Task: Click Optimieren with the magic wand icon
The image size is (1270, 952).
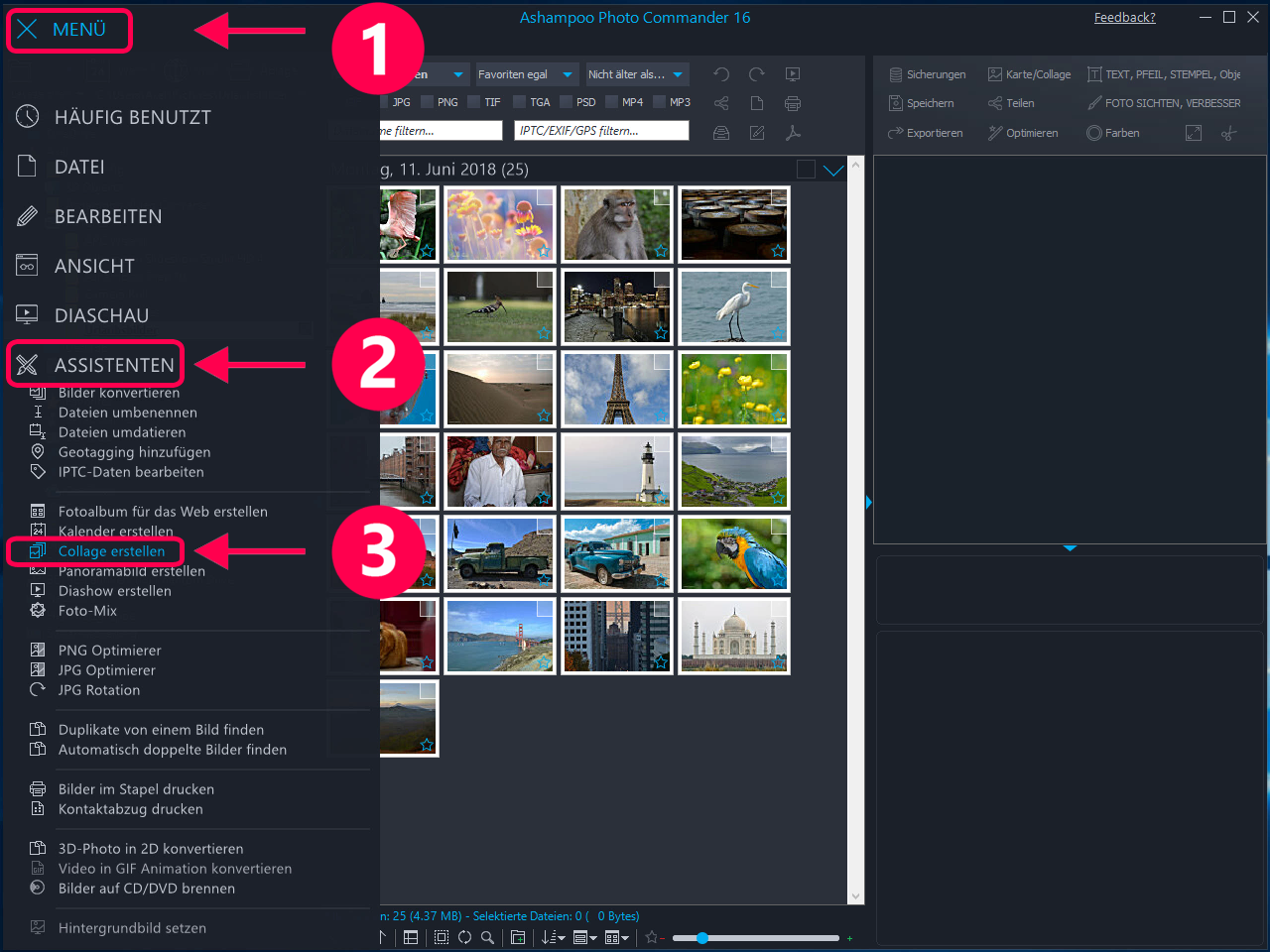Action: [1023, 133]
